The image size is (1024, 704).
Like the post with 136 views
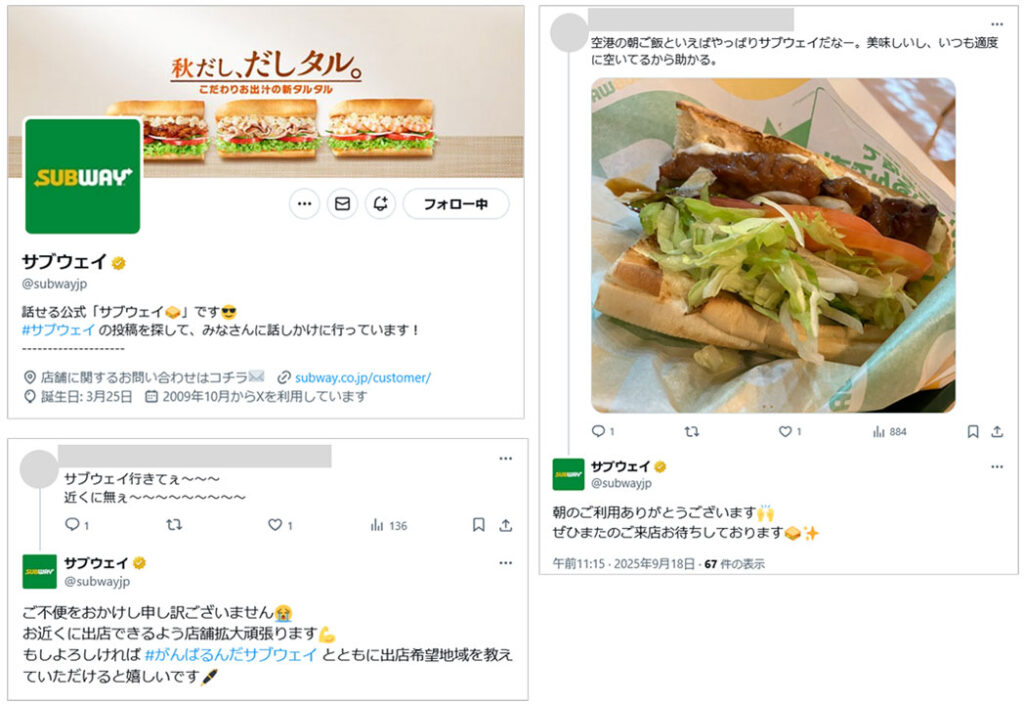pos(275,524)
